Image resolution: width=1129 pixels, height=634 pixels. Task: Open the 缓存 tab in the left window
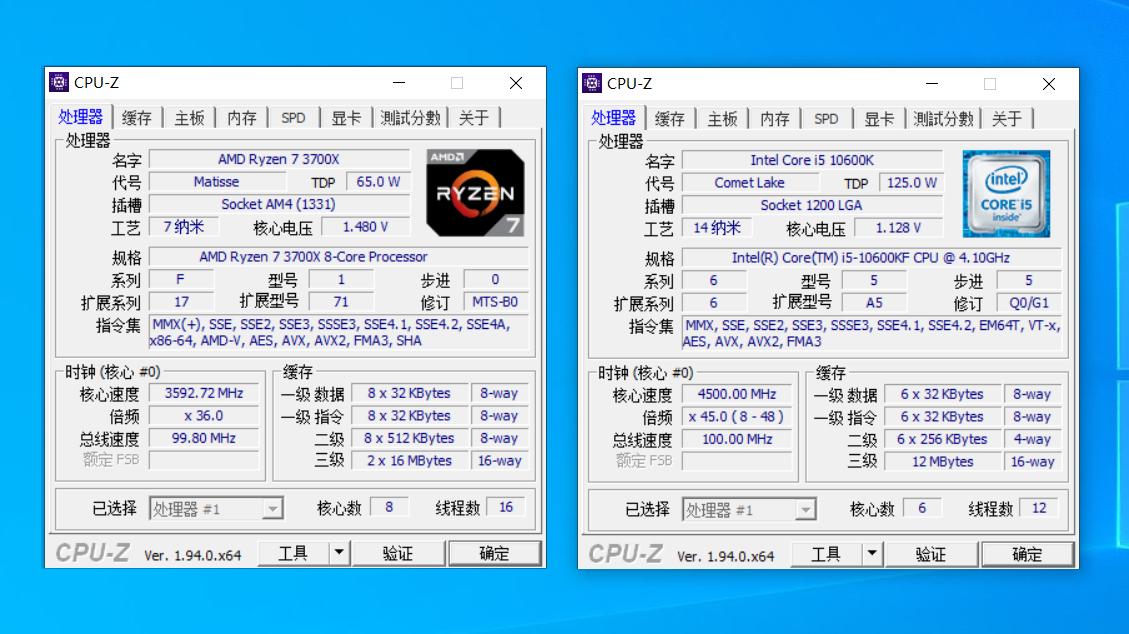tap(137, 118)
